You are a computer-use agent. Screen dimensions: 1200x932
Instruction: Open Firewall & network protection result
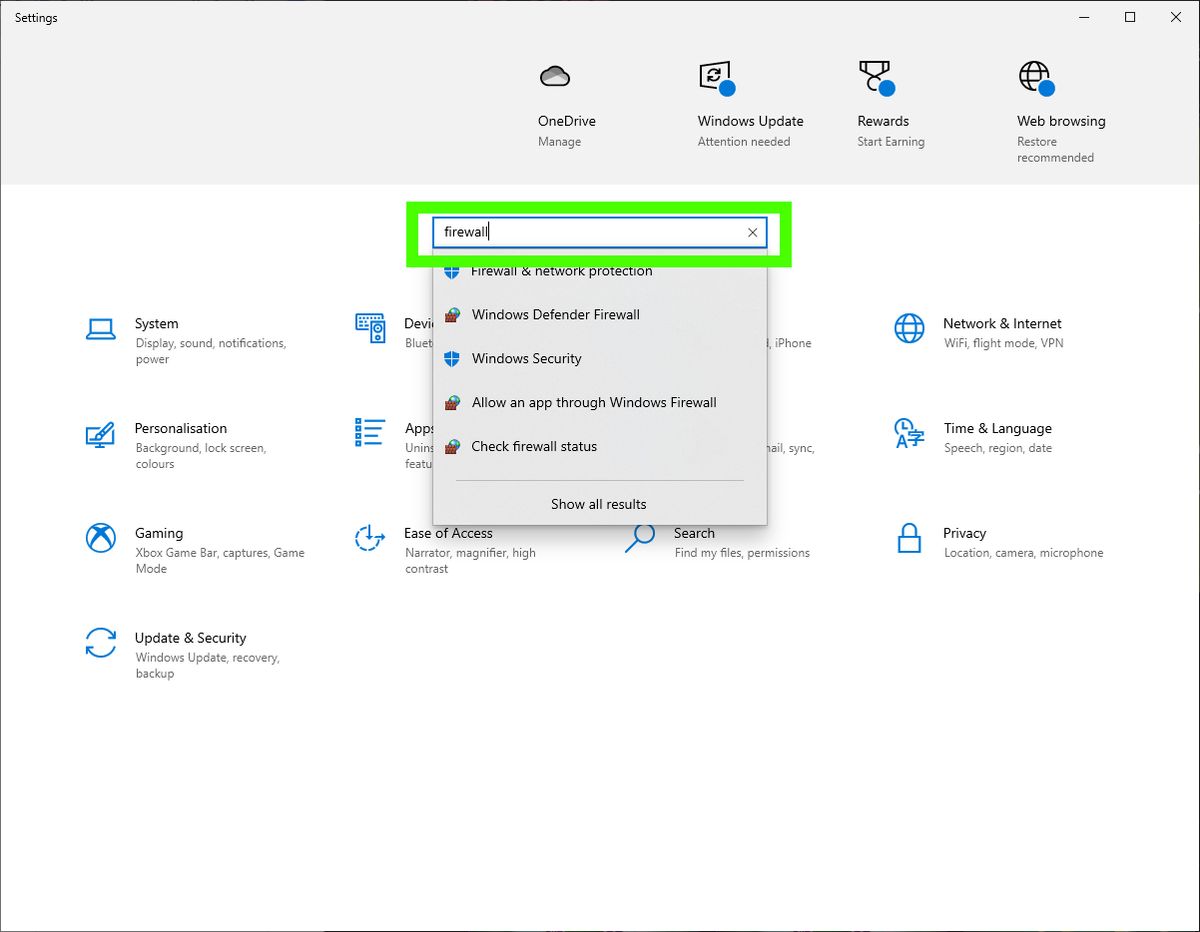tap(560, 270)
